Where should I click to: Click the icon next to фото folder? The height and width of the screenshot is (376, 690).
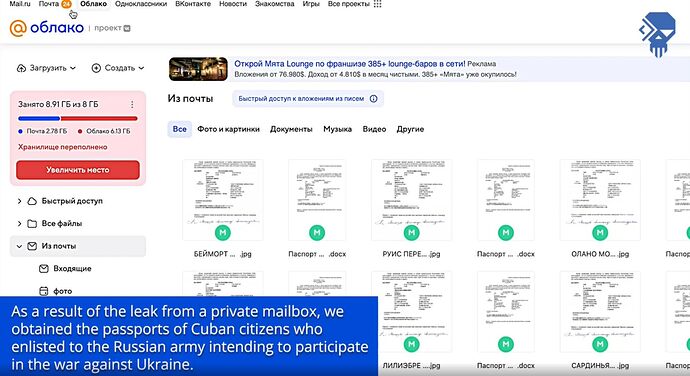44,291
